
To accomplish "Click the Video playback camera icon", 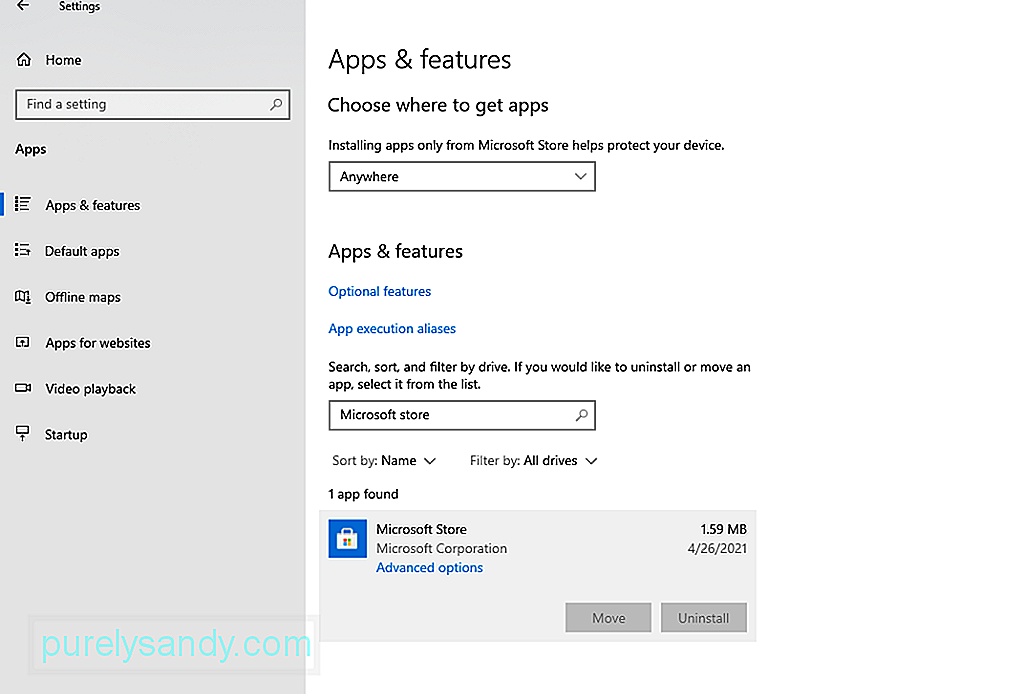I will (x=23, y=388).
